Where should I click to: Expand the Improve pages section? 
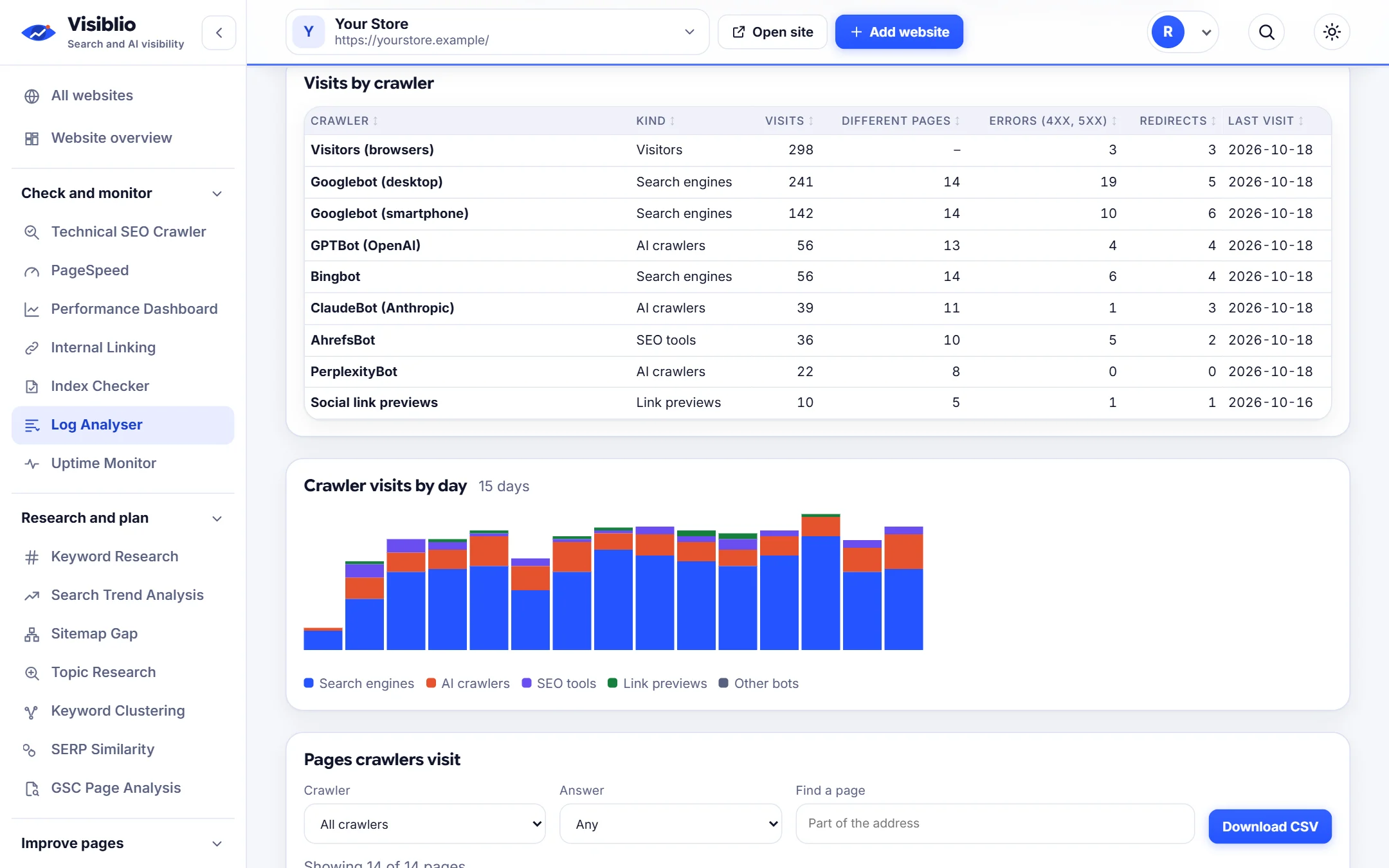(x=123, y=844)
